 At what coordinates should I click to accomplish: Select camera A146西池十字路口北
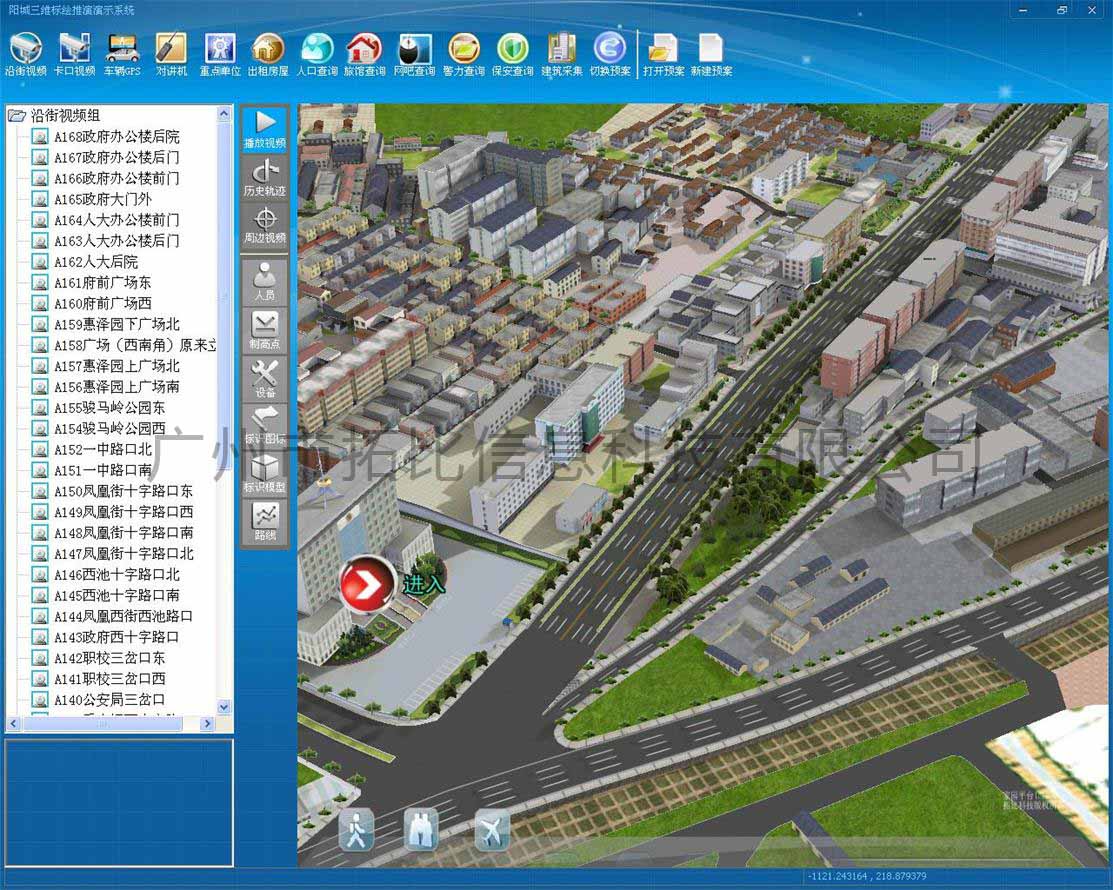click(x=117, y=575)
